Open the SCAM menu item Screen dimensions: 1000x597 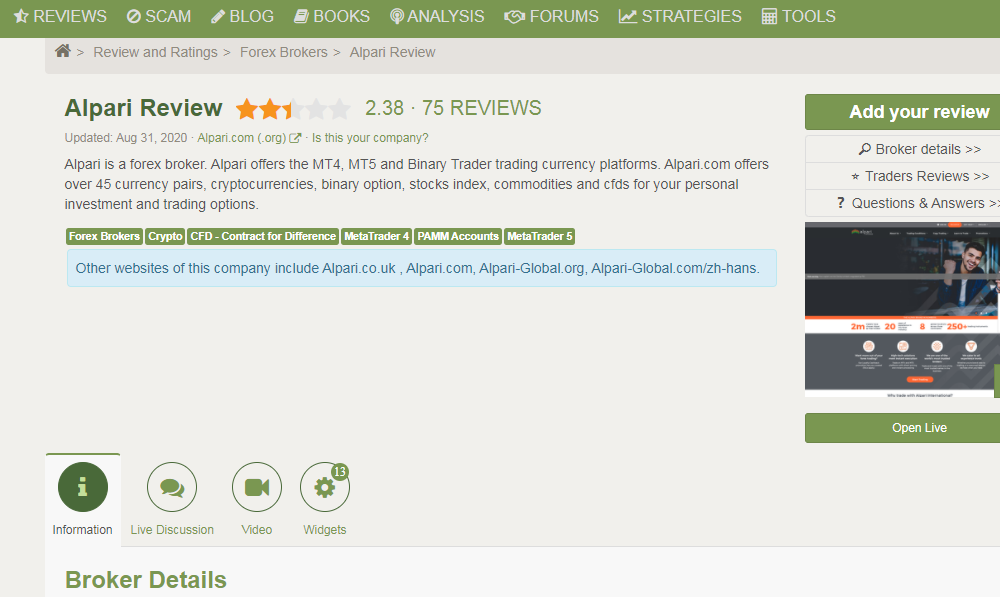[159, 17]
